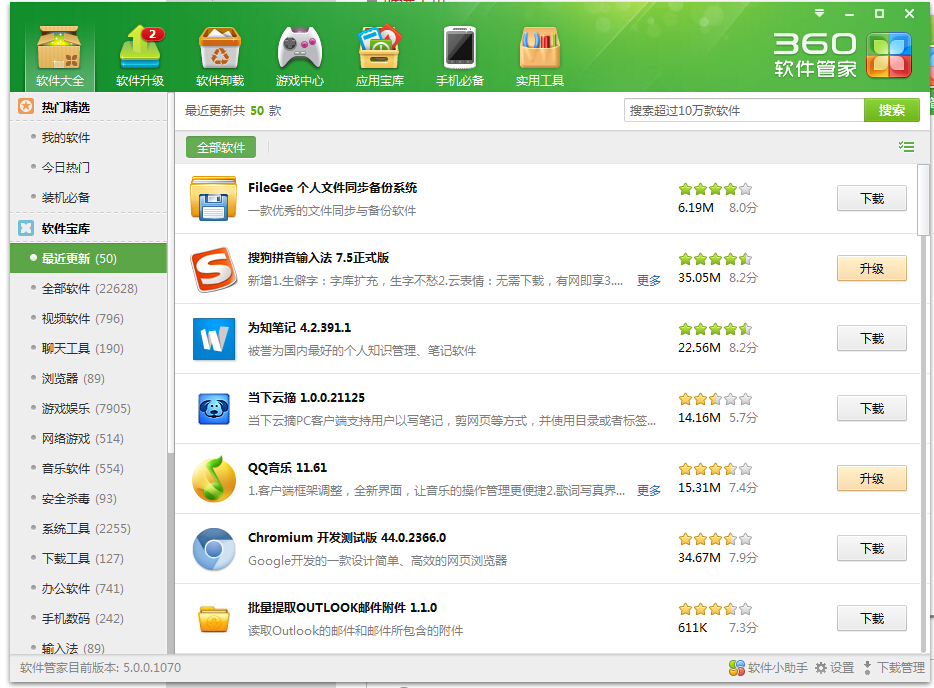Open 设置 settings in status bar
The height and width of the screenshot is (688, 934).
[835, 668]
